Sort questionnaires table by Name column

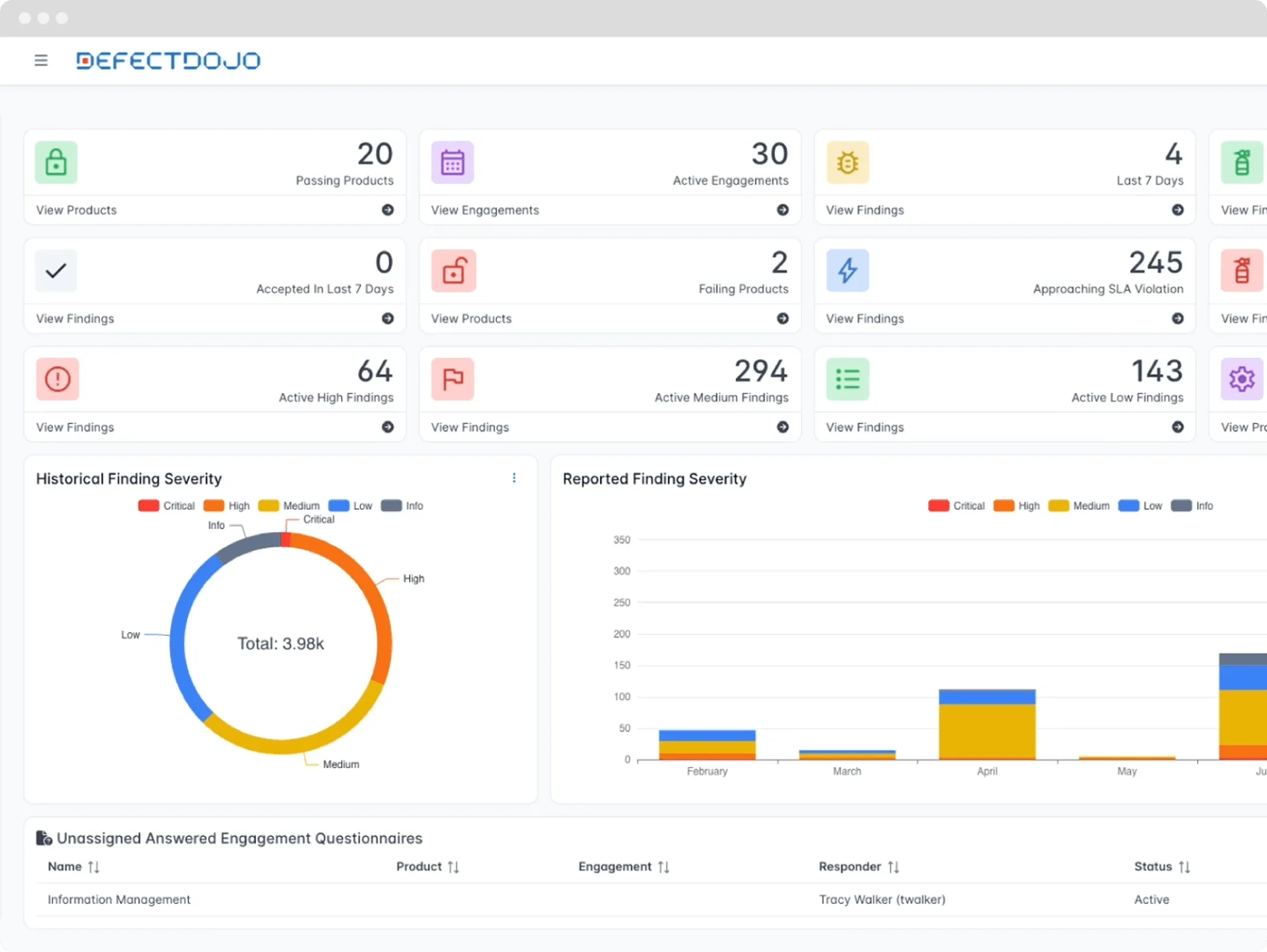[93, 866]
